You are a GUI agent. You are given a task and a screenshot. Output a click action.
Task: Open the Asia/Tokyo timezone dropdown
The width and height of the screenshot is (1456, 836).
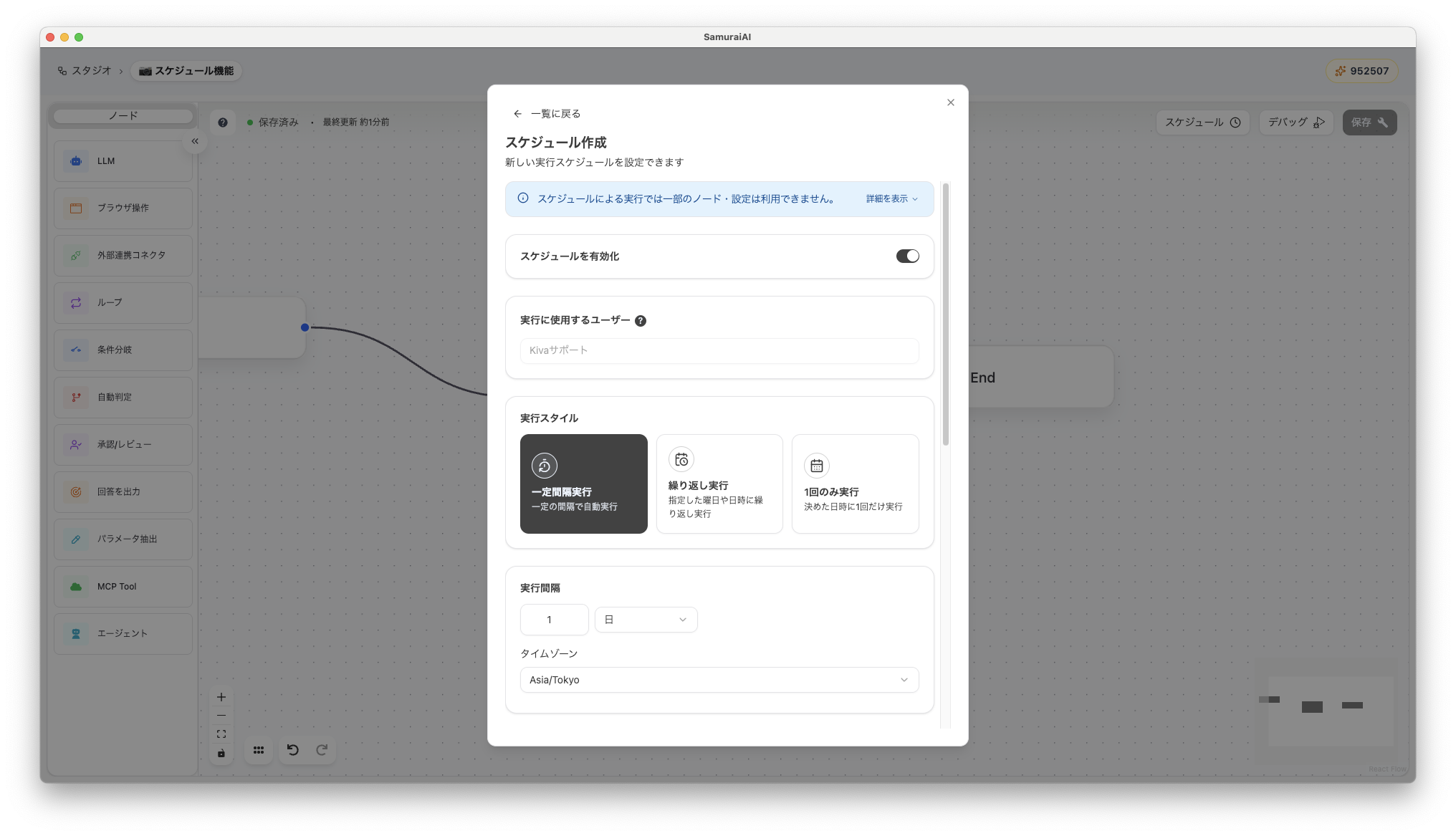click(x=719, y=680)
